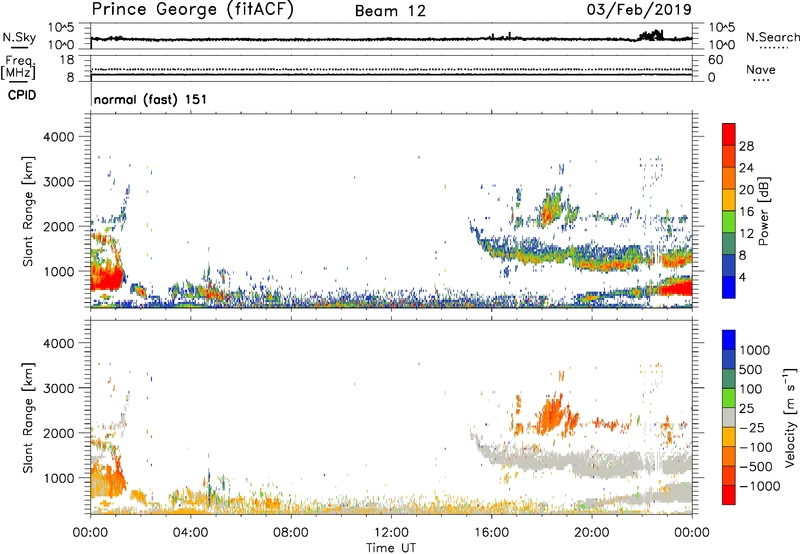Click the '60' Nave axis tick label
This screenshot has height=554, width=800.
[x=715, y=60]
